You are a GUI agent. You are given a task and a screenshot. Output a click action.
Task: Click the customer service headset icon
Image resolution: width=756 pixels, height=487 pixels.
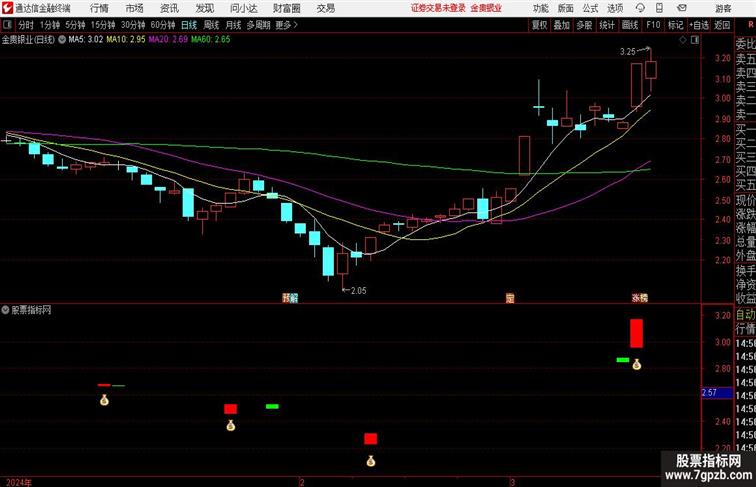click(x=640, y=8)
